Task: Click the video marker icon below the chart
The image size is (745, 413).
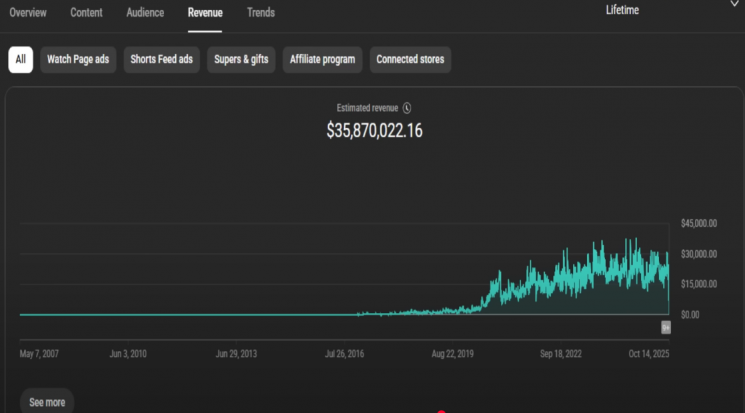Action: 665,327
